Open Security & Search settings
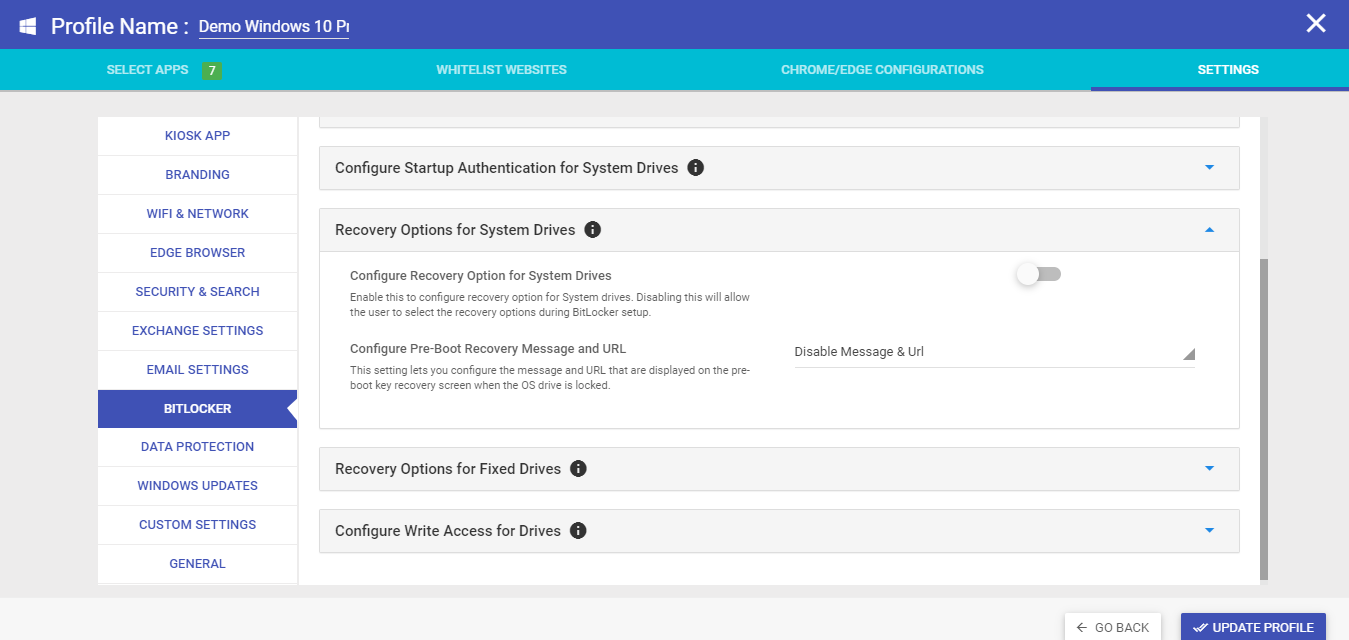The width and height of the screenshot is (1349, 640). tap(198, 292)
